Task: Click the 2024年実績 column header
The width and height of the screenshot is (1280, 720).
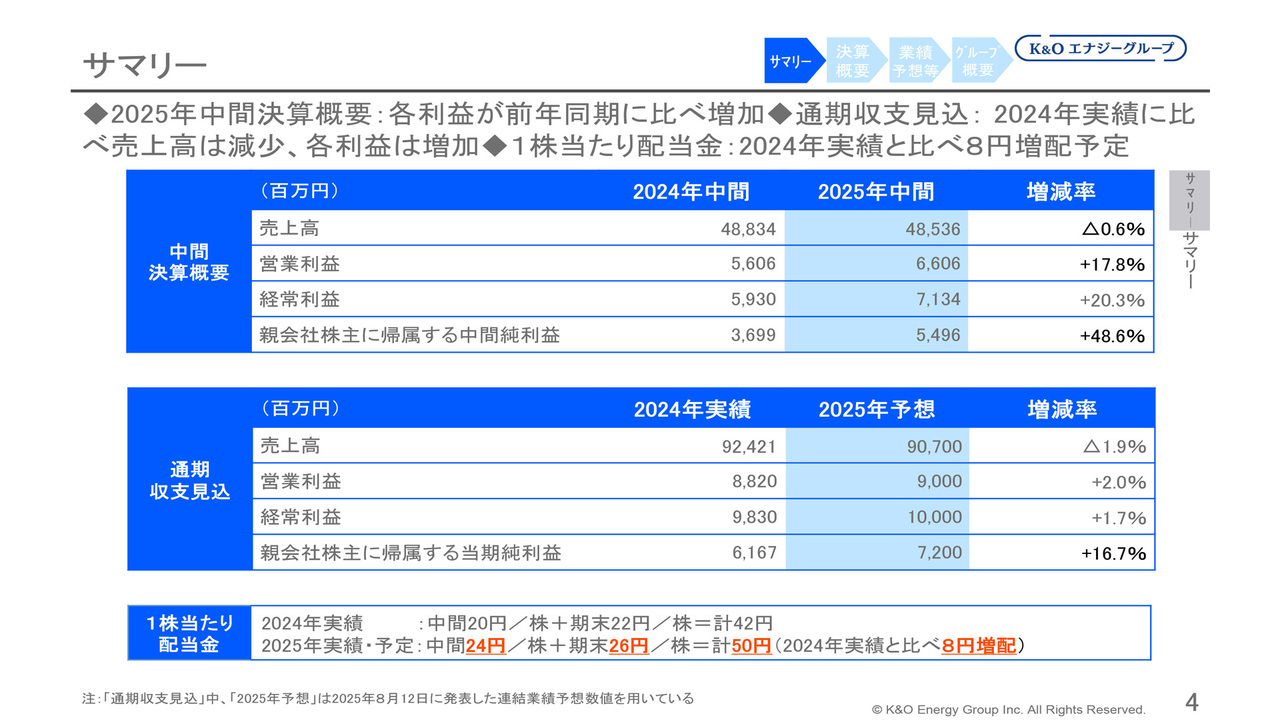Action: coord(692,410)
